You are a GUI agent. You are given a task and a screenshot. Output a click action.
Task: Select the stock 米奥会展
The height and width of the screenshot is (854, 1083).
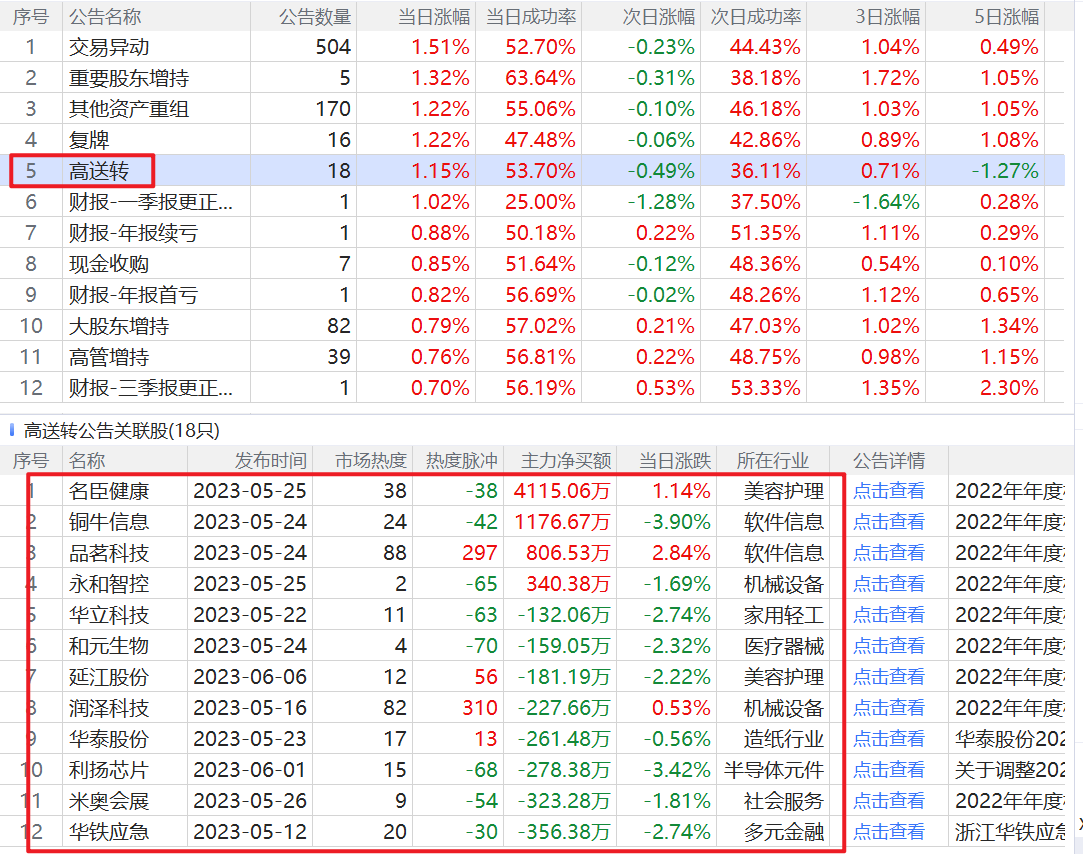coord(109,801)
